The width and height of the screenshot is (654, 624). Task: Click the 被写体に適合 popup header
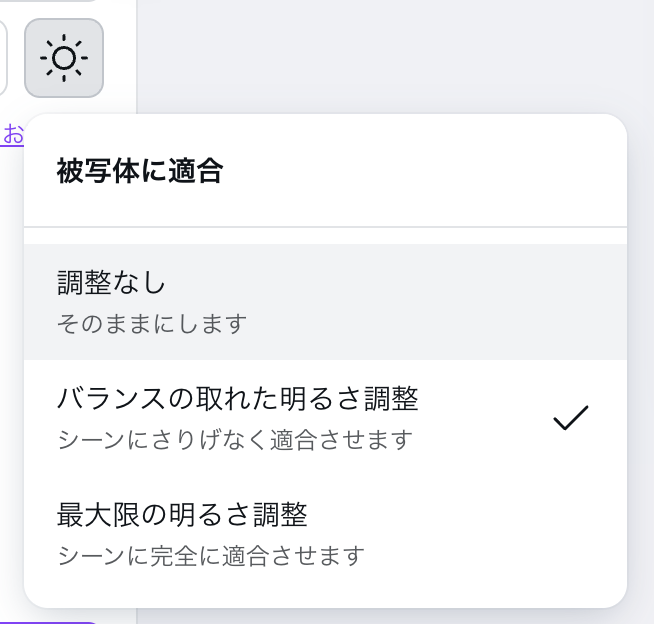point(139,171)
